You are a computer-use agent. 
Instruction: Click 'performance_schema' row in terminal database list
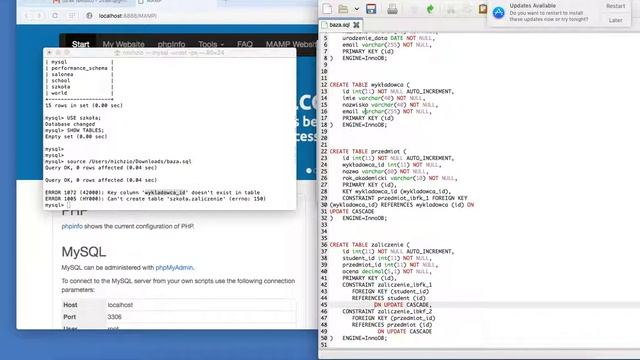79,68
